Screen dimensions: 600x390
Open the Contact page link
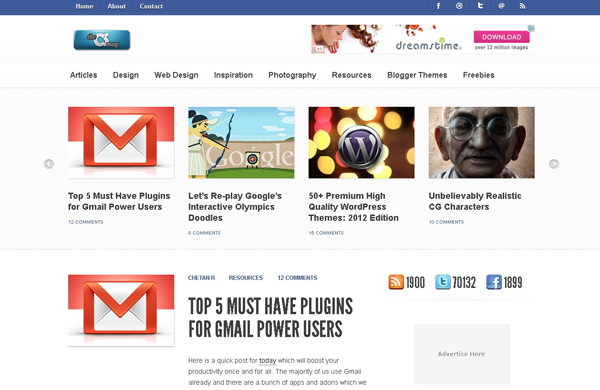pyautogui.click(x=151, y=6)
